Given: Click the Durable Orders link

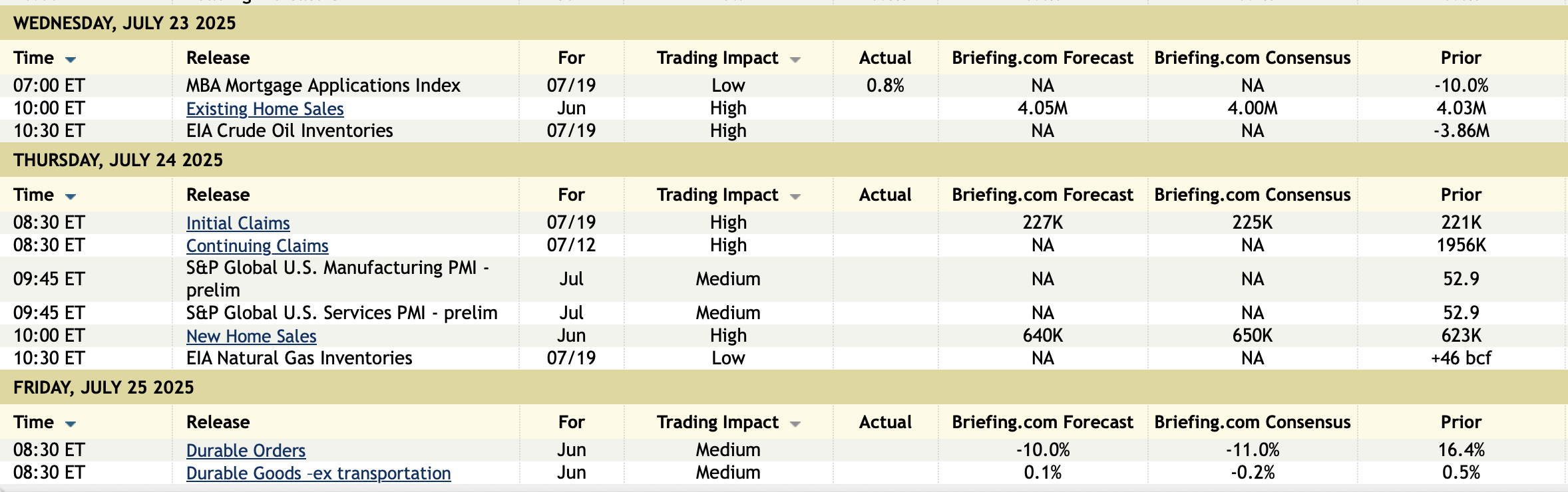Looking at the screenshot, I should pos(246,451).
